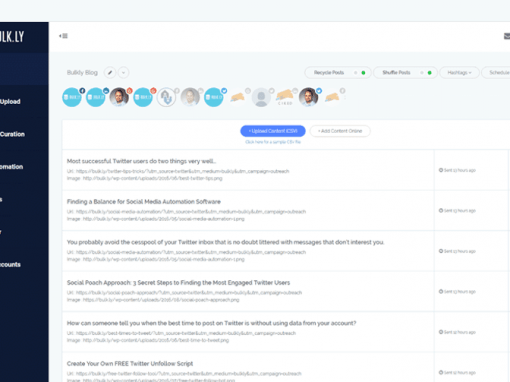Toggle the Recycle Posts switch
This screenshot has height=382, width=510.
click(360, 73)
